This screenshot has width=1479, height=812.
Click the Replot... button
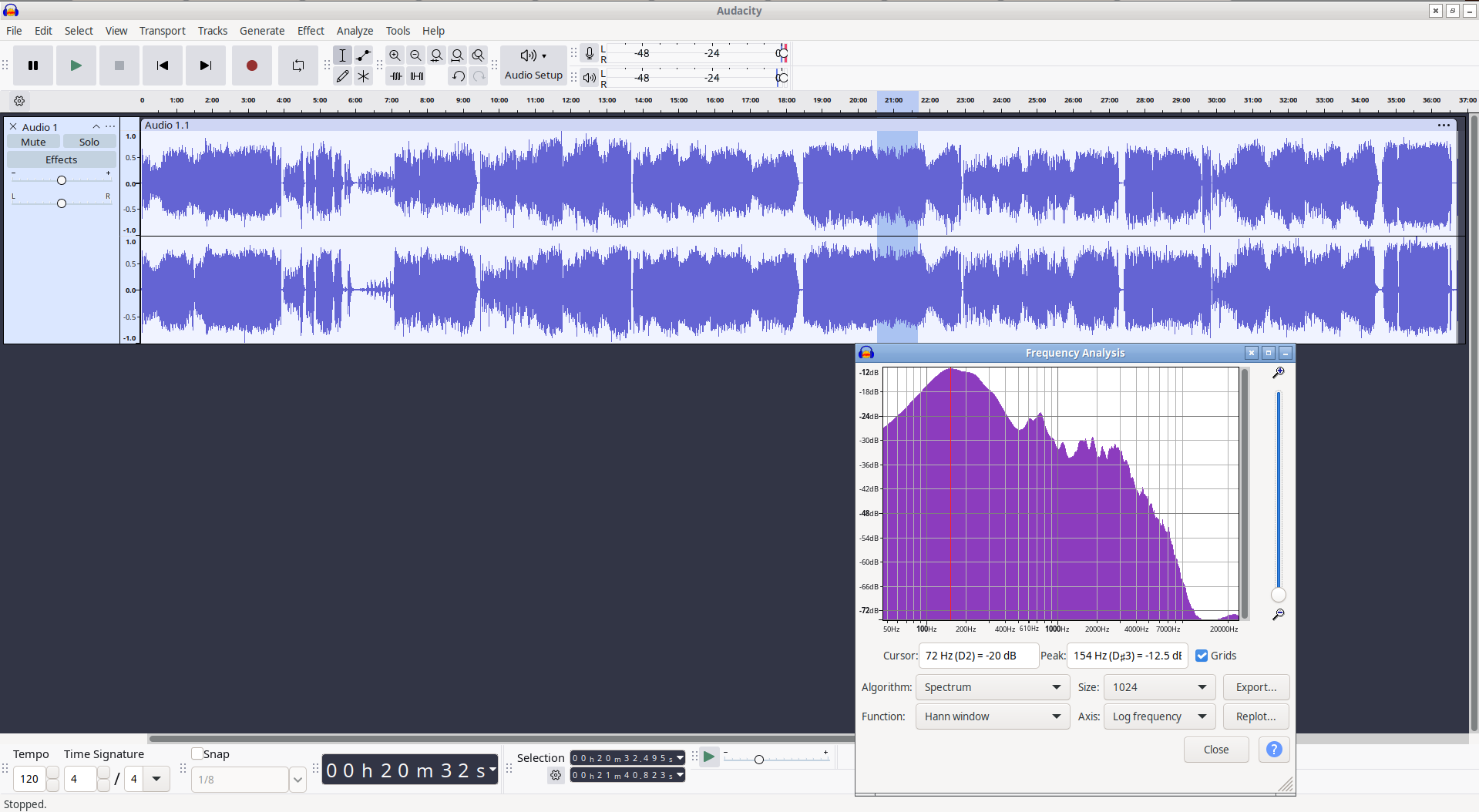[1256, 716]
